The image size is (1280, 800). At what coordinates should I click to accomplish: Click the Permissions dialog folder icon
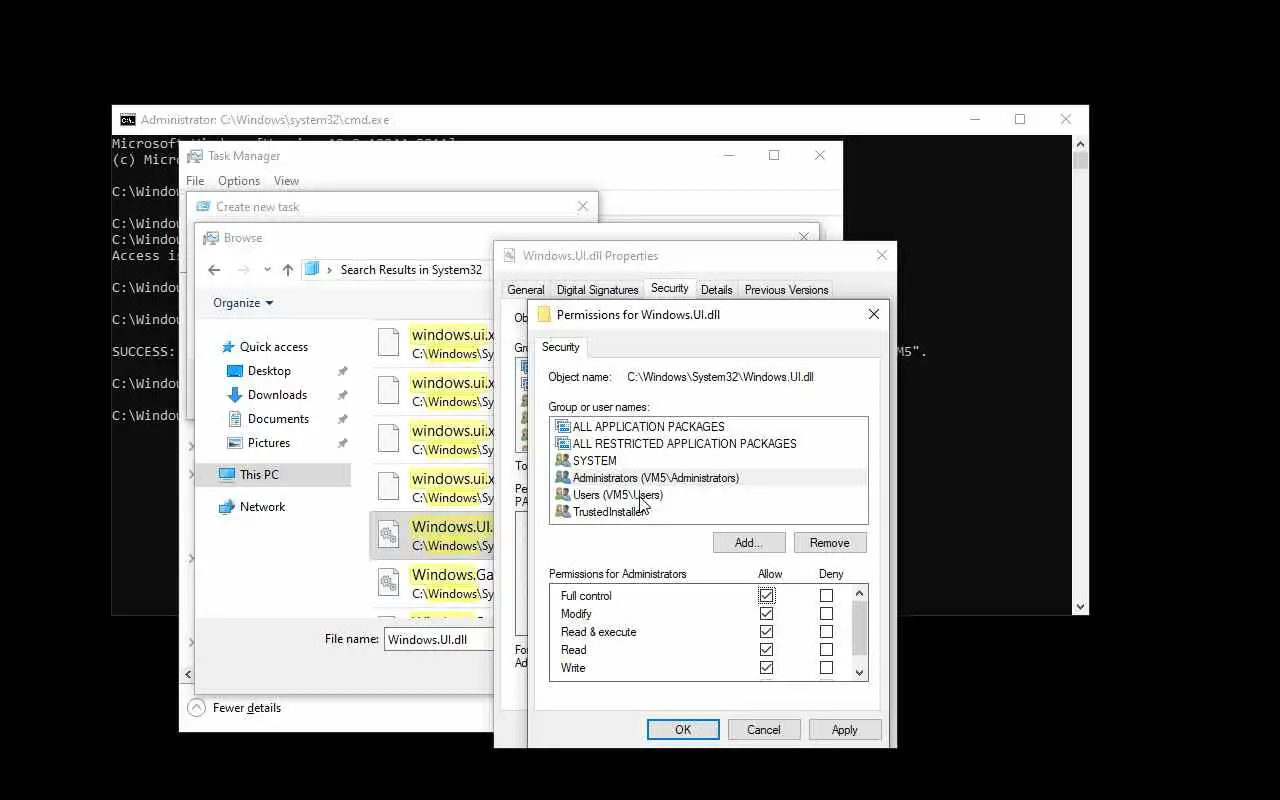point(544,314)
